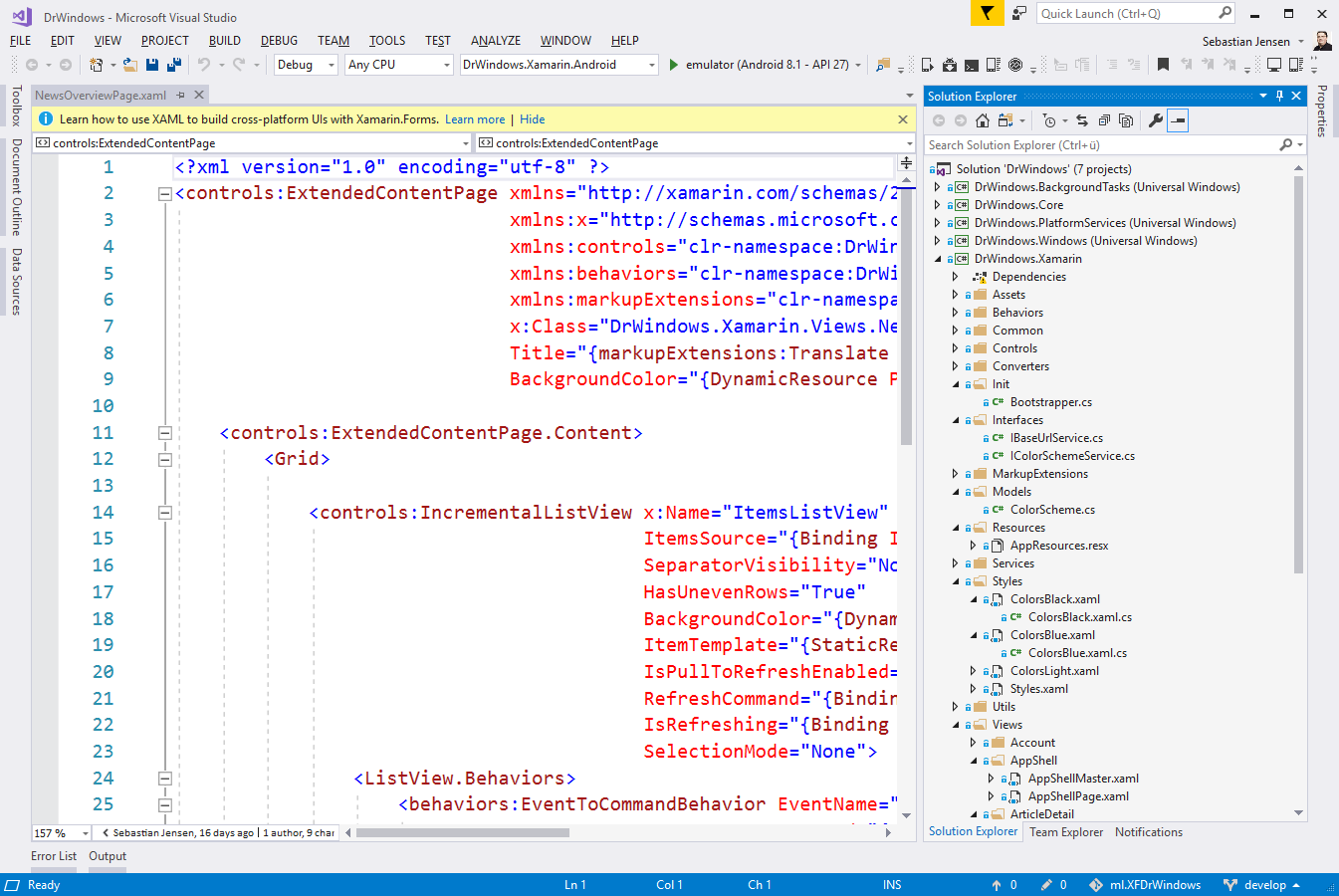This screenshot has width=1339, height=896.
Task: Switch to the Team Explorer tab
Action: [x=1065, y=832]
